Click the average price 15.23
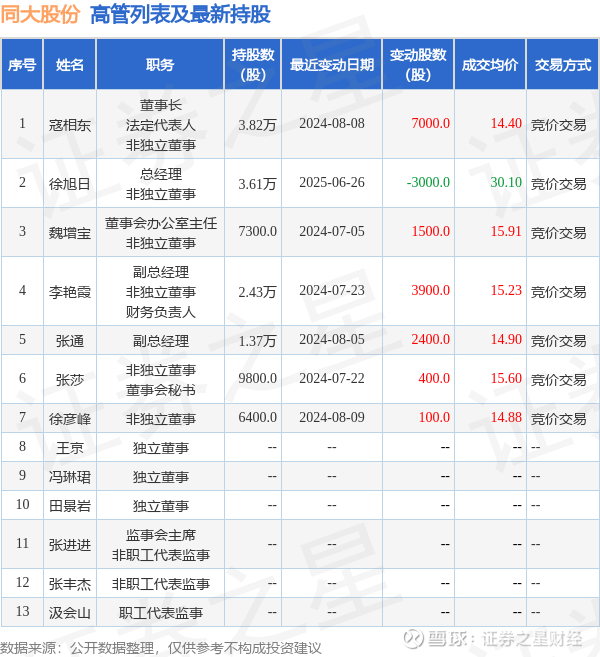Viewport: 600px width, 657px height. click(x=506, y=290)
